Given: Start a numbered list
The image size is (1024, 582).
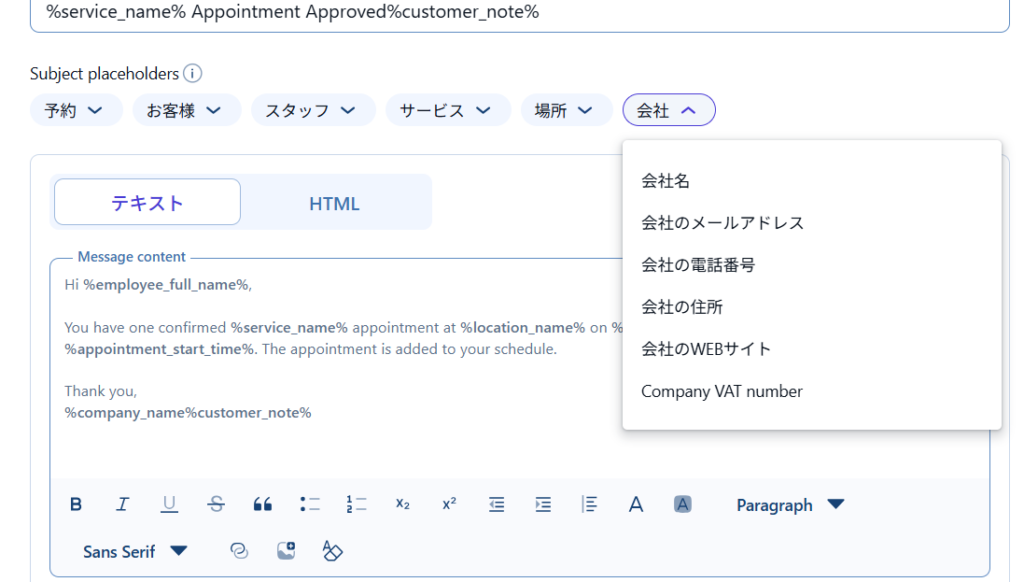Looking at the screenshot, I should [x=356, y=505].
